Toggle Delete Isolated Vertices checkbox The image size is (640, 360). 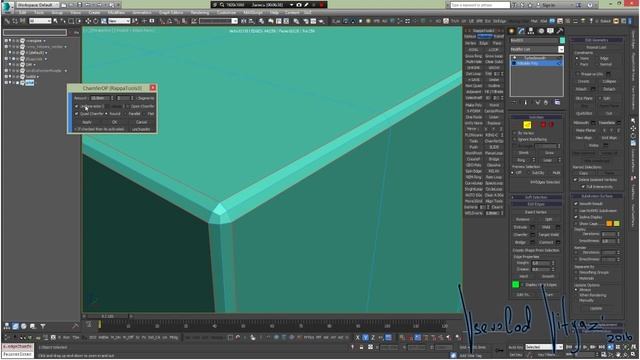click(576, 180)
